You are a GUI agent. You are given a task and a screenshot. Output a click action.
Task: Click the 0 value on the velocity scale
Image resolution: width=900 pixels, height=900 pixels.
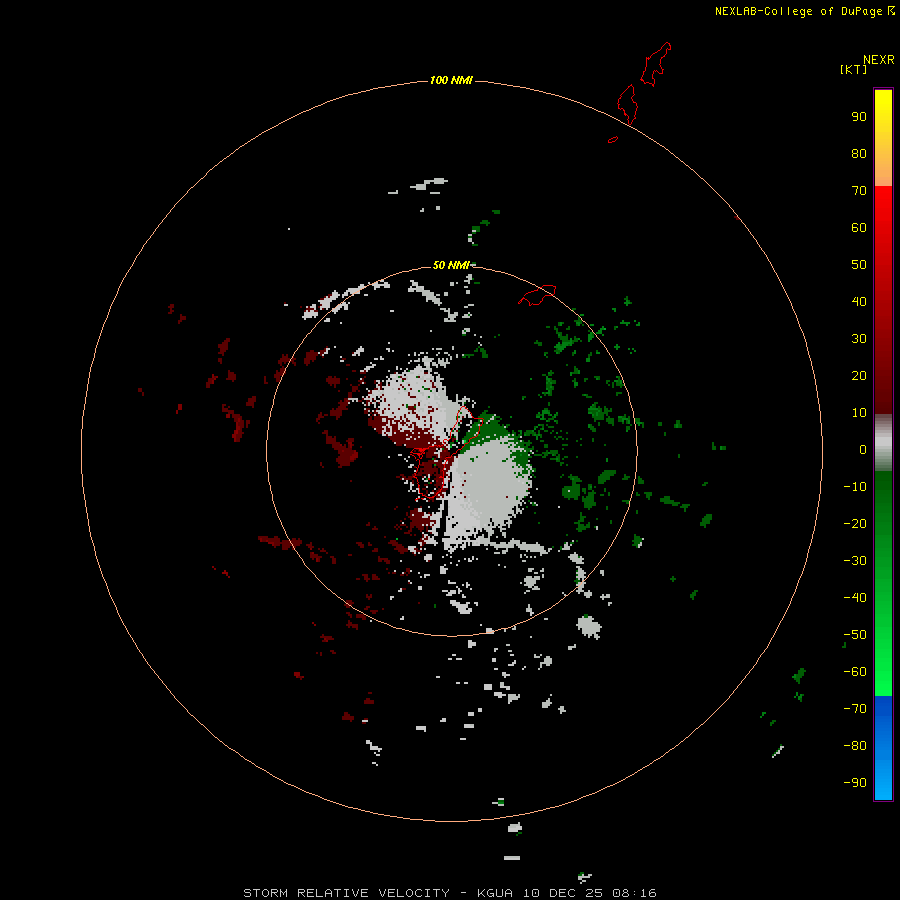pos(863,449)
